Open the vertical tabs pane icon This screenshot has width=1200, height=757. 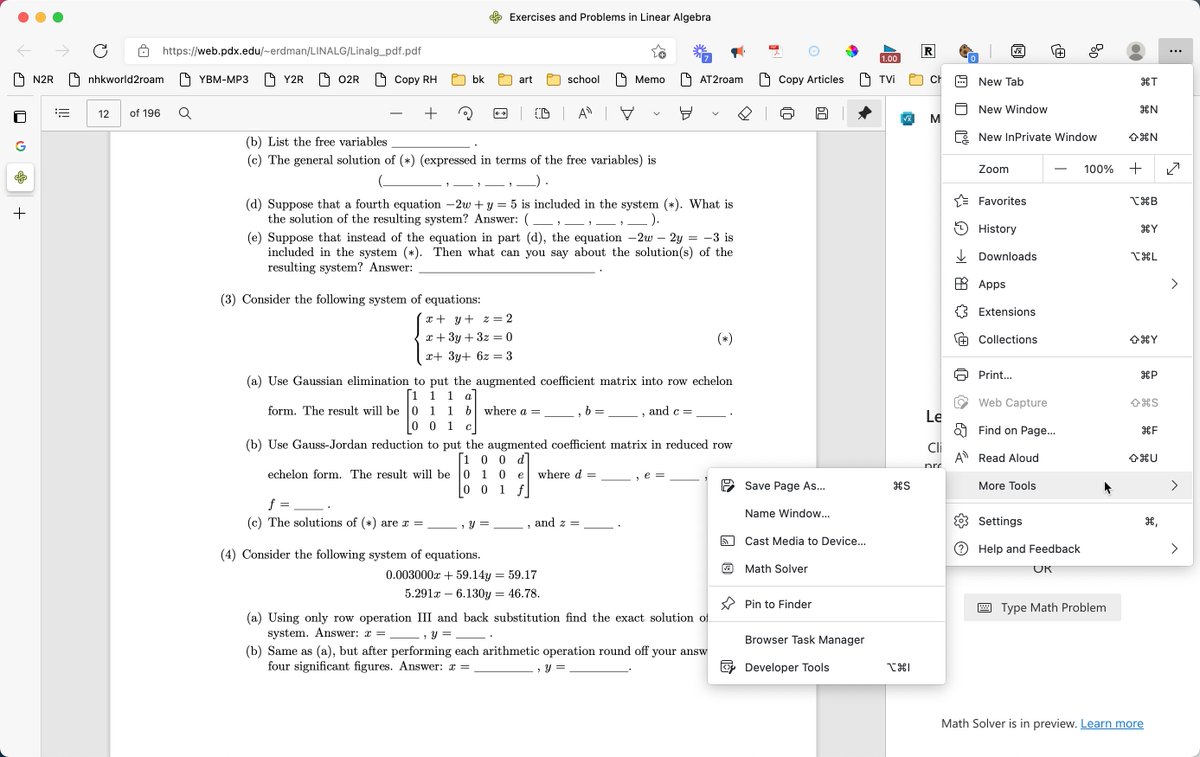[20, 116]
